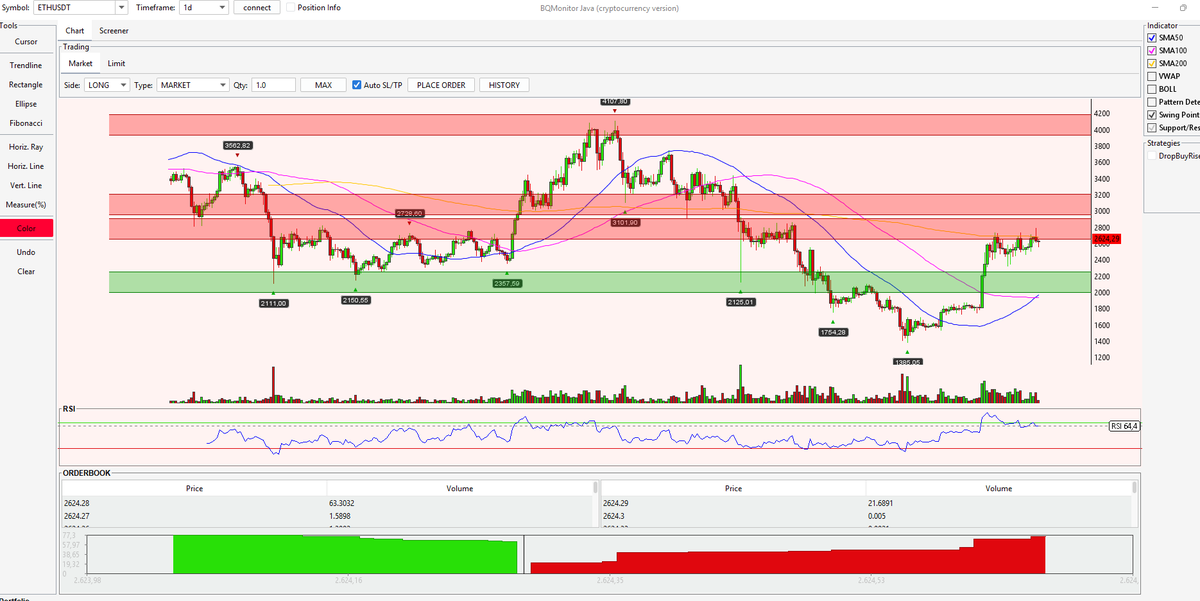
Task: Click the MAX quantity button
Action: 323,85
